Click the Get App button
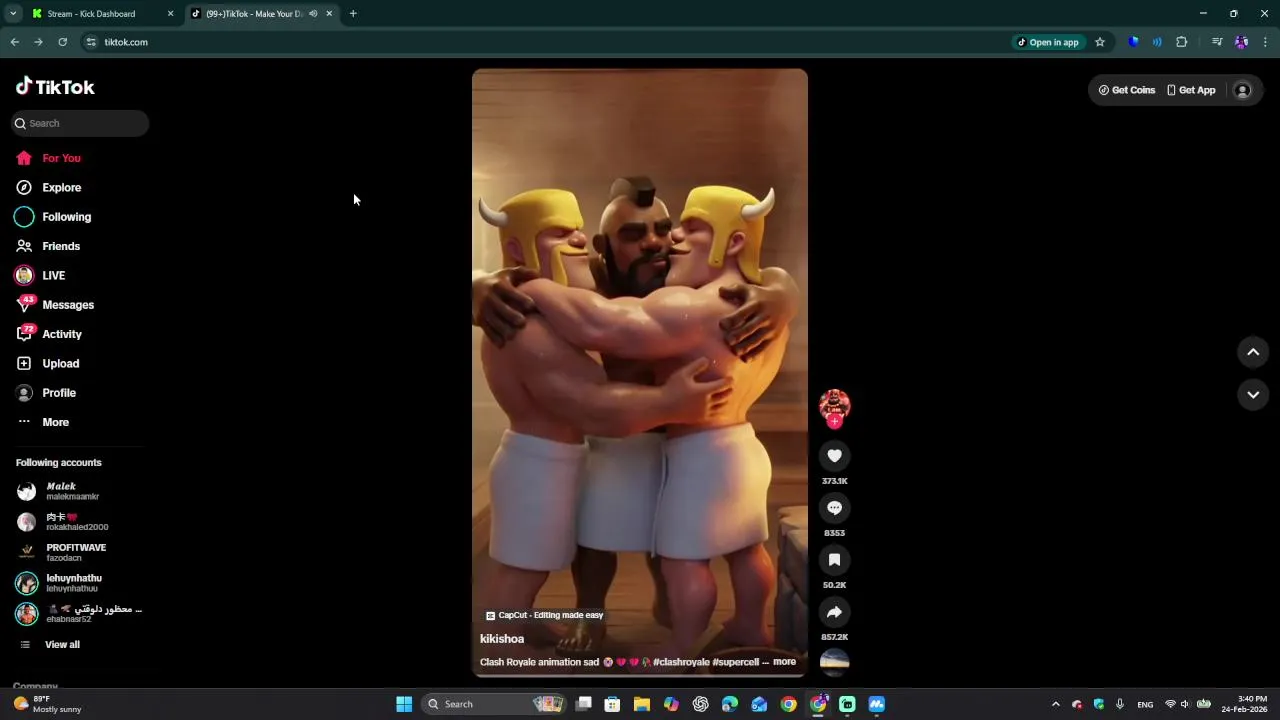The width and height of the screenshot is (1280, 720). click(x=1191, y=90)
